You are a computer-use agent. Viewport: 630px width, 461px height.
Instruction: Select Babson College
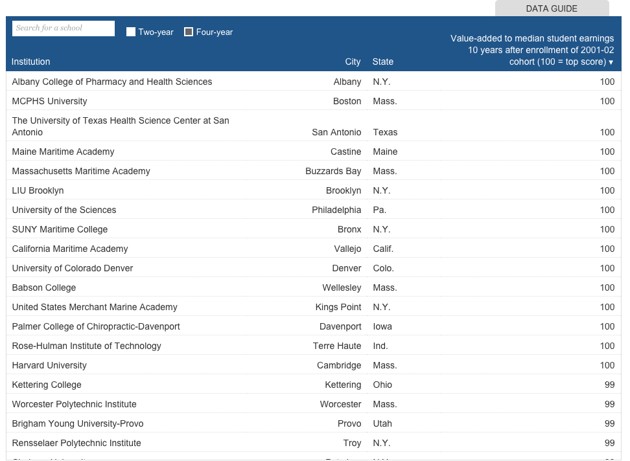(44, 288)
